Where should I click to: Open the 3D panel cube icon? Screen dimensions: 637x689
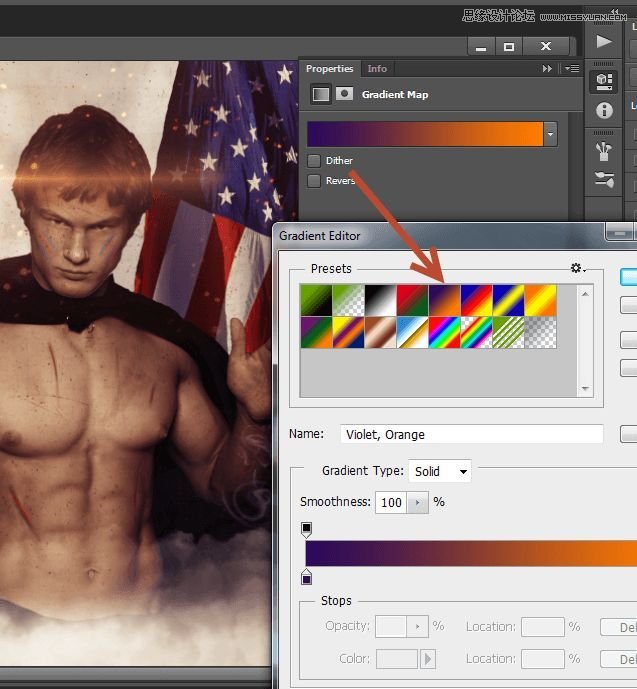(x=604, y=82)
